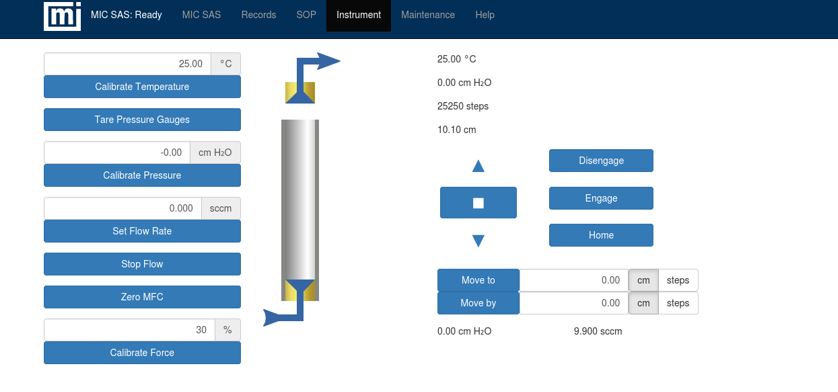Switch Move by units to steps
This screenshot has height=392, width=838.
678,303
